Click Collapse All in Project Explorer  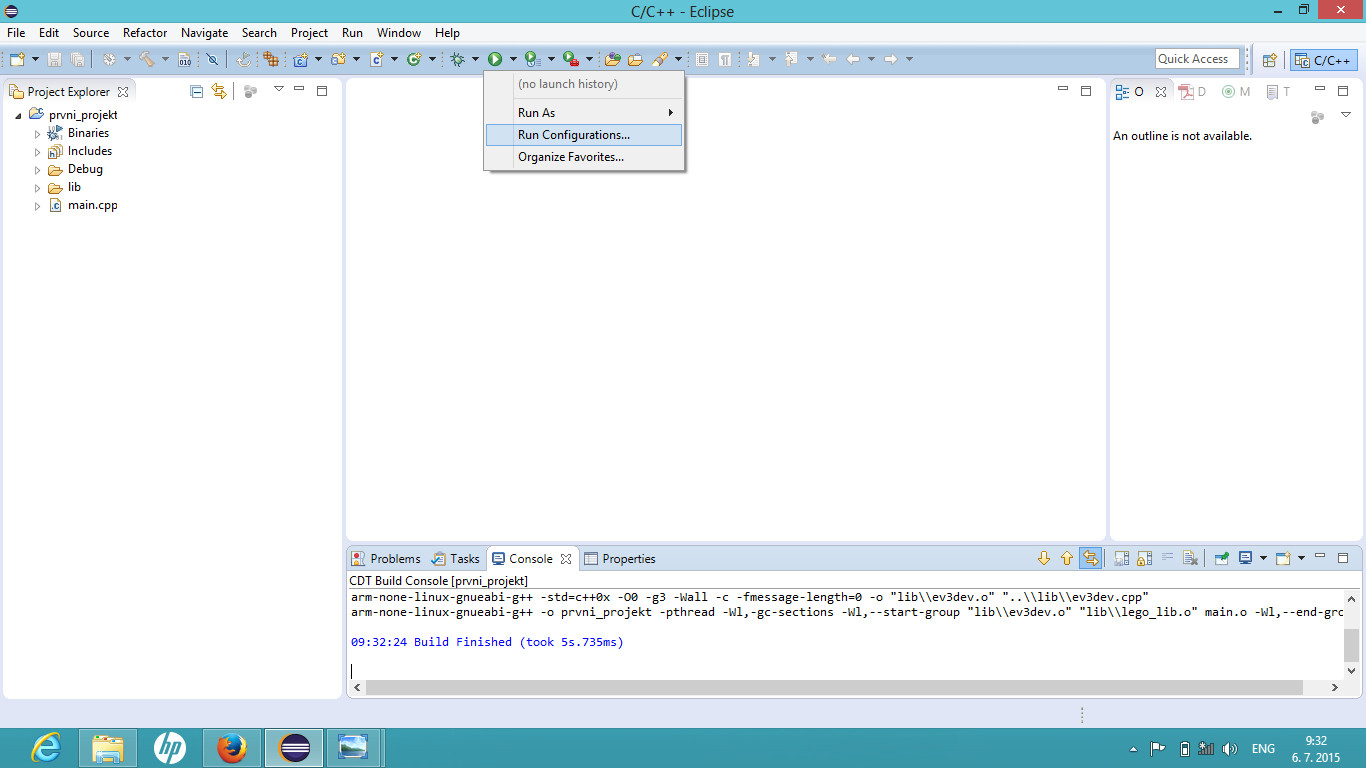[x=196, y=91]
